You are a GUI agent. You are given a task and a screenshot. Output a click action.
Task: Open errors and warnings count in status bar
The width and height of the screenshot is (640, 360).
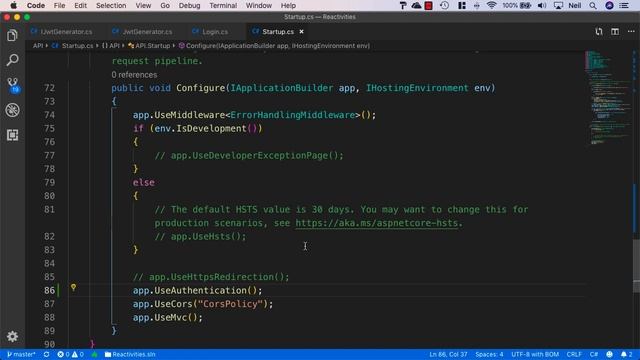pos(70,354)
